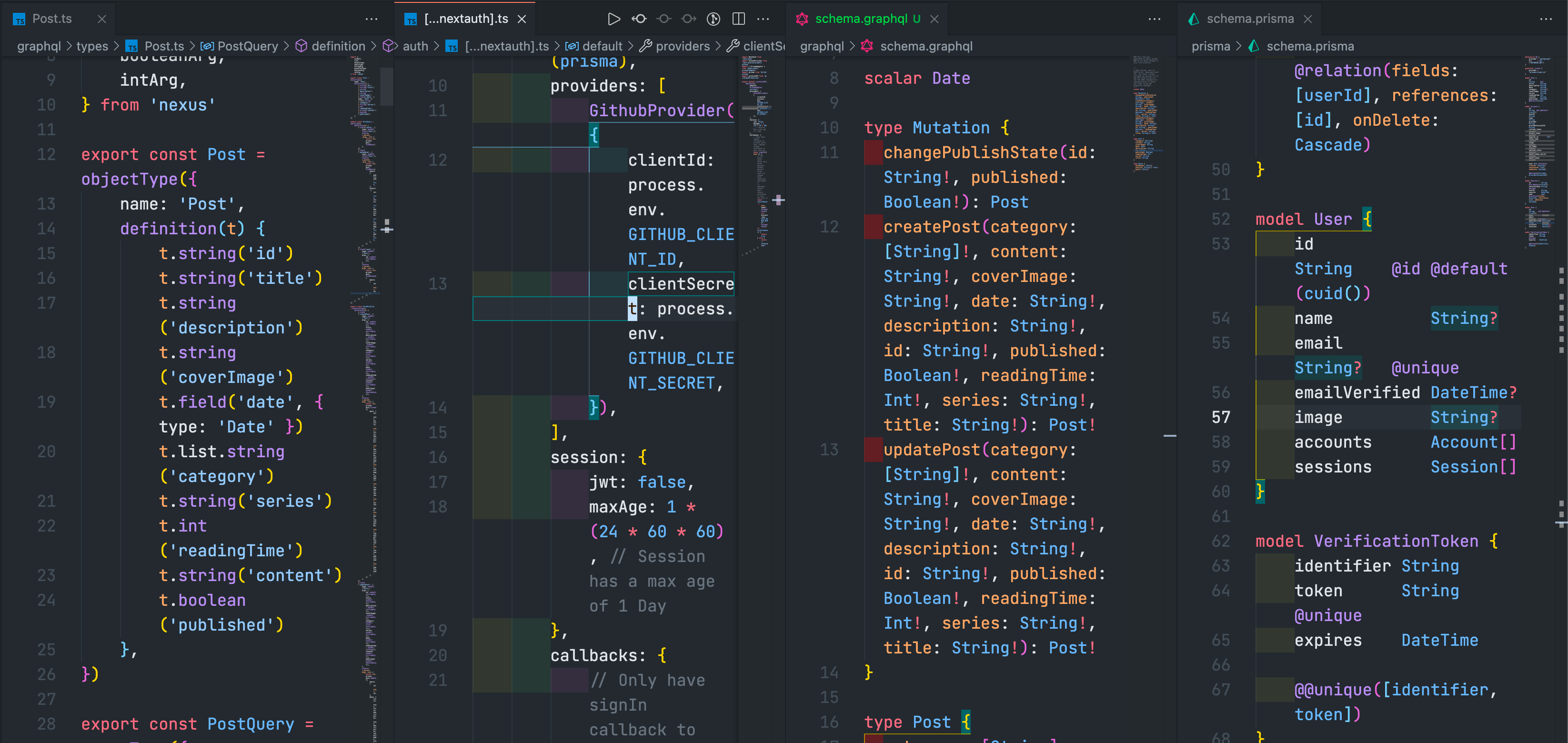Viewport: 1568px width, 743px height.
Task: Expand the PostQuery breadcrumb
Action: [x=247, y=46]
